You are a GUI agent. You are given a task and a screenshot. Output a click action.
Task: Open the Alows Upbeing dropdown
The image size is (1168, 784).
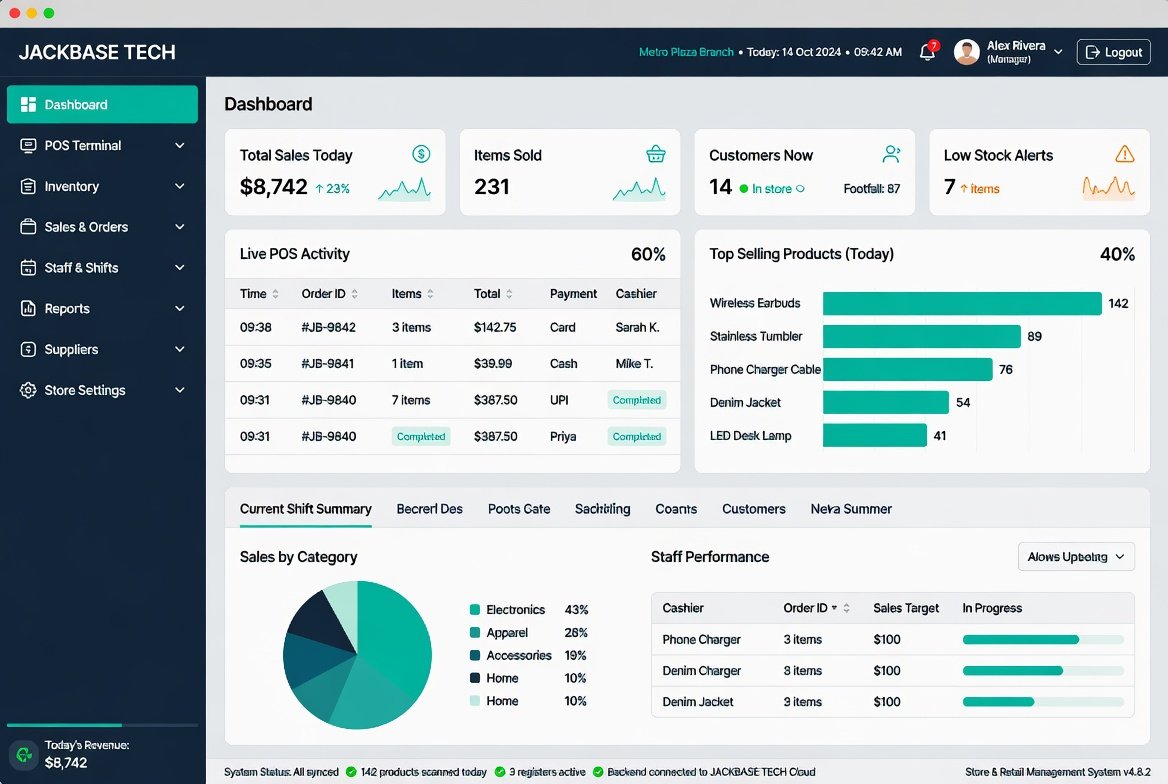1076,557
